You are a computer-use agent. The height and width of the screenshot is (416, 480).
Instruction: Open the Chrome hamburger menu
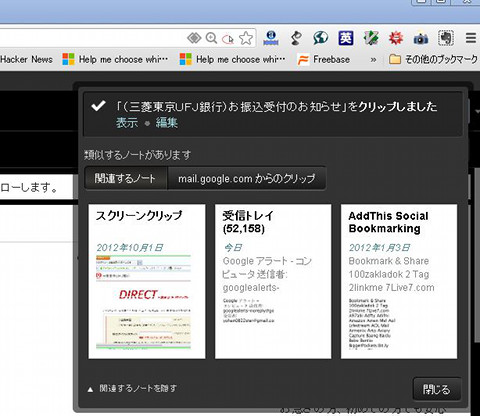pyautogui.click(x=471, y=38)
